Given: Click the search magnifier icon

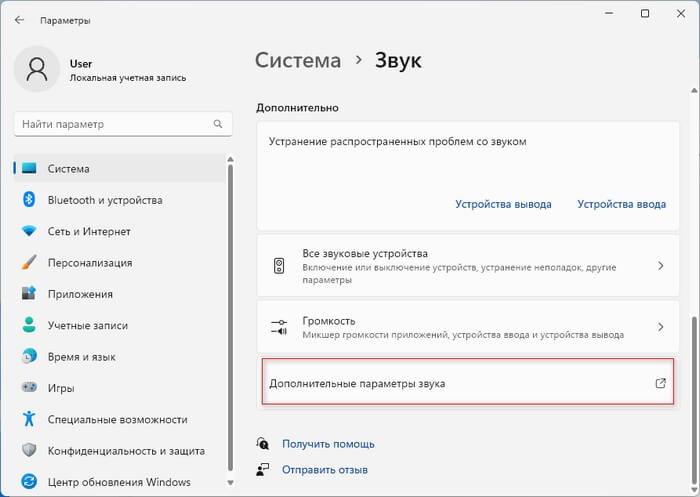Looking at the screenshot, I should pyautogui.click(x=217, y=124).
